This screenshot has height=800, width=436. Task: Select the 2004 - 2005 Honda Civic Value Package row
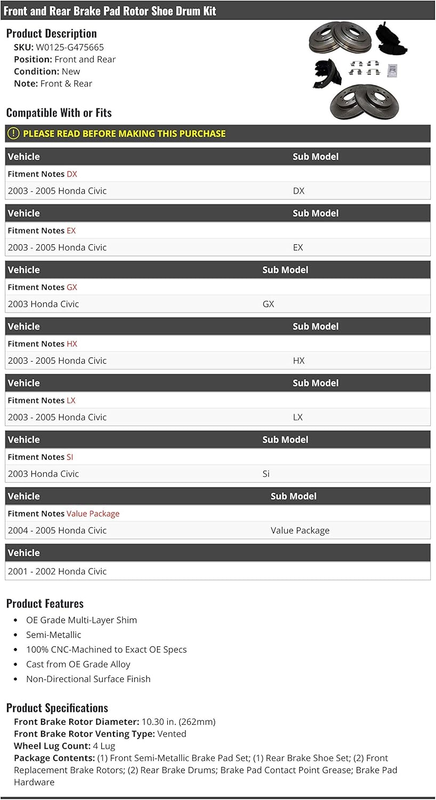click(218, 531)
